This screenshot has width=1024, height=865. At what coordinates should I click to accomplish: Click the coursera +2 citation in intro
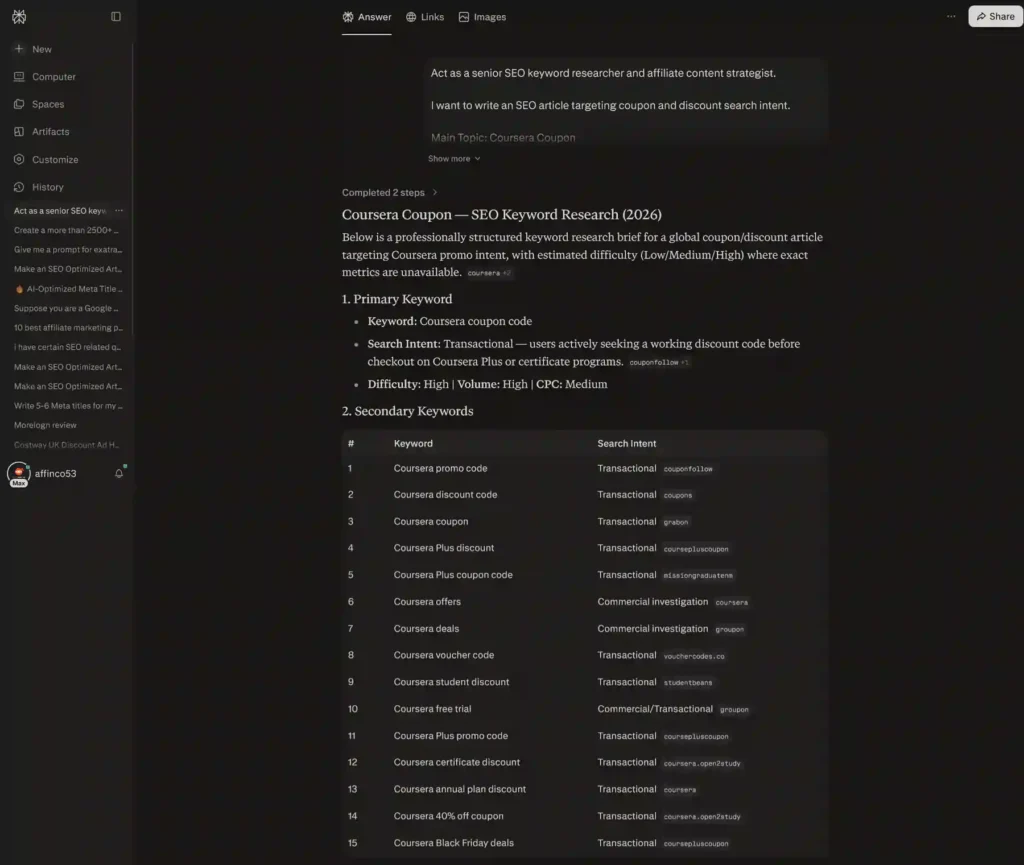pos(489,273)
